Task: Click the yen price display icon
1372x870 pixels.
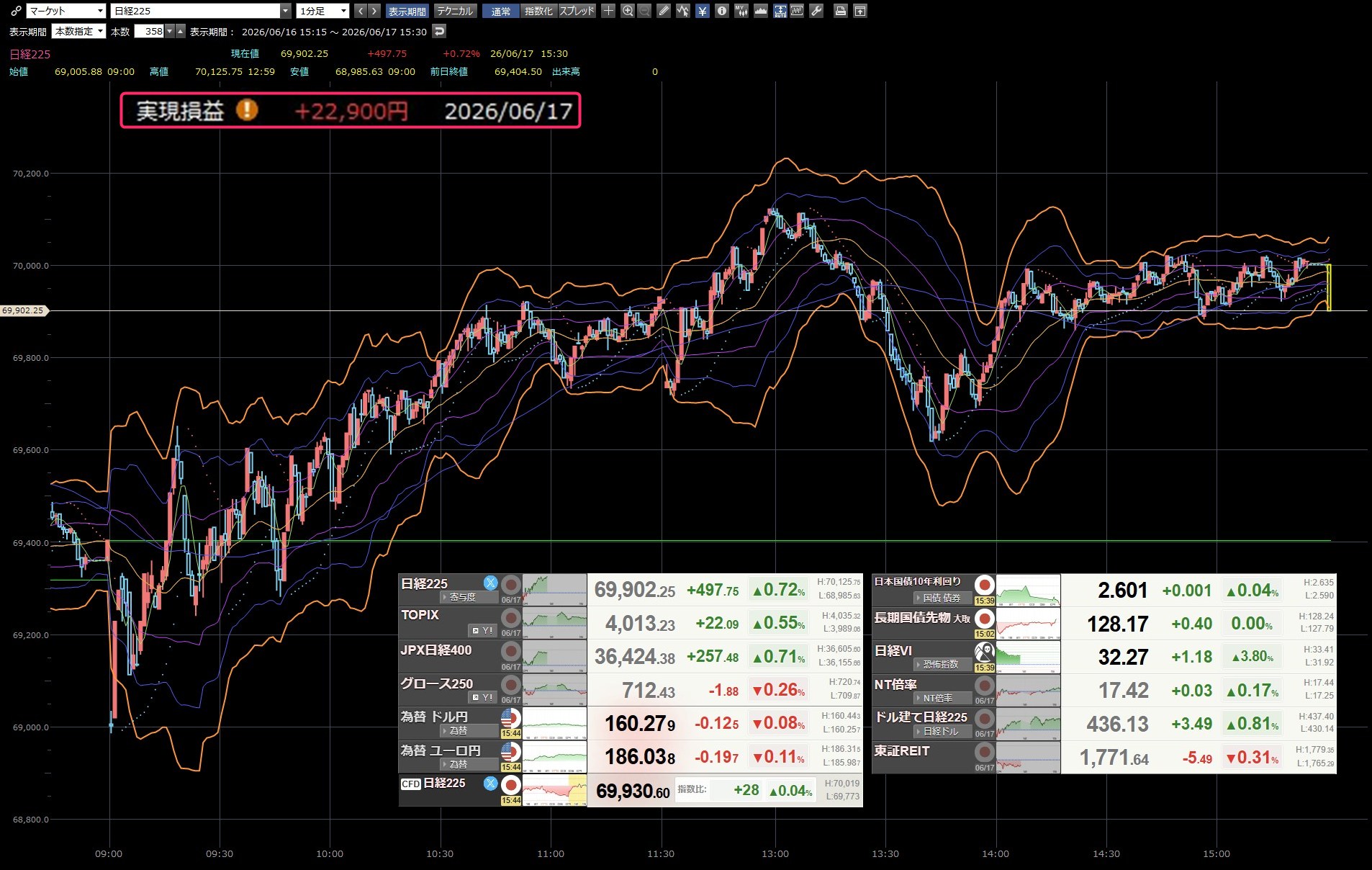Action: pos(702,11)
